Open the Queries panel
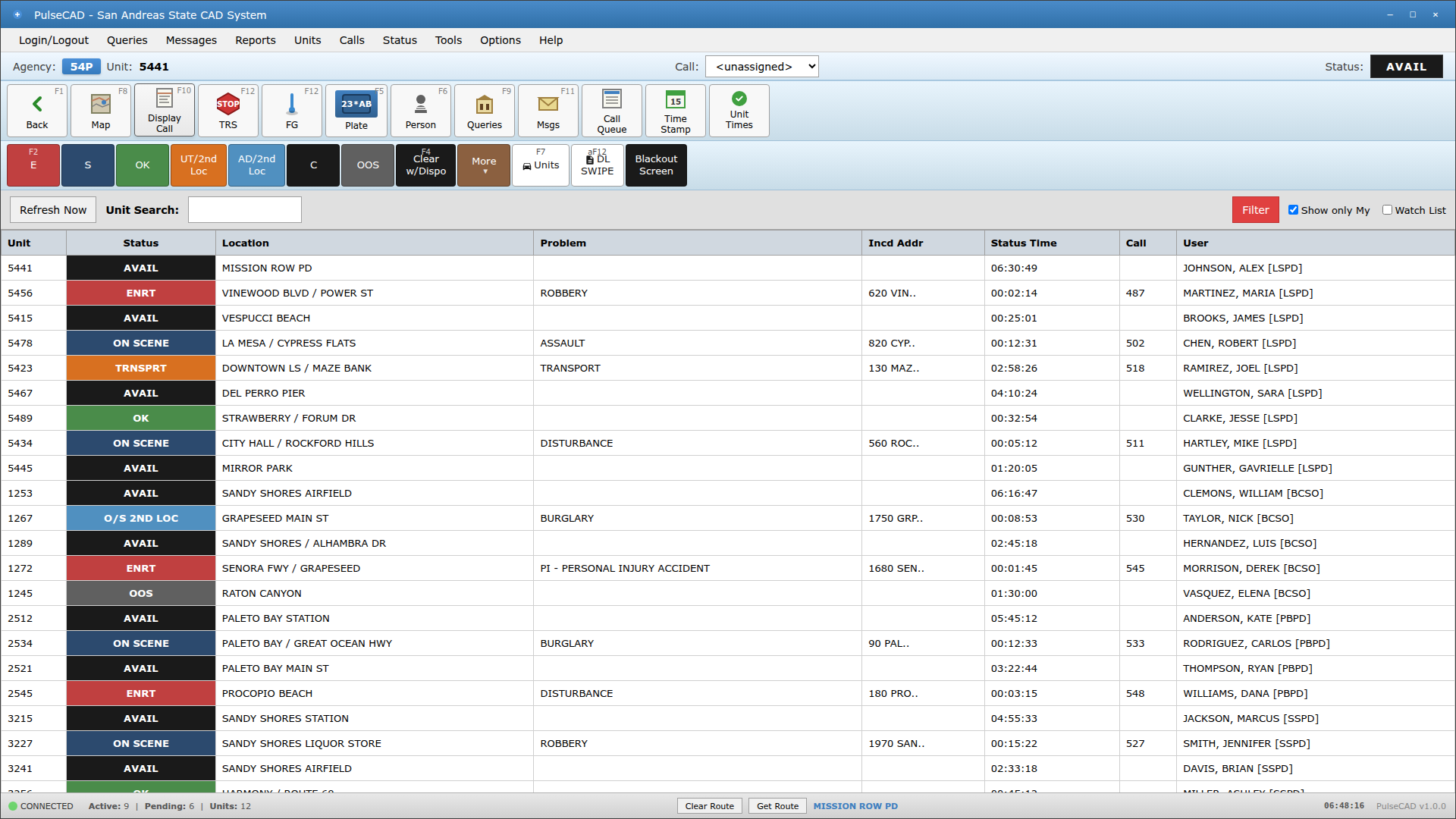This screenshot has height=819, width=1456. pos(484,110)
